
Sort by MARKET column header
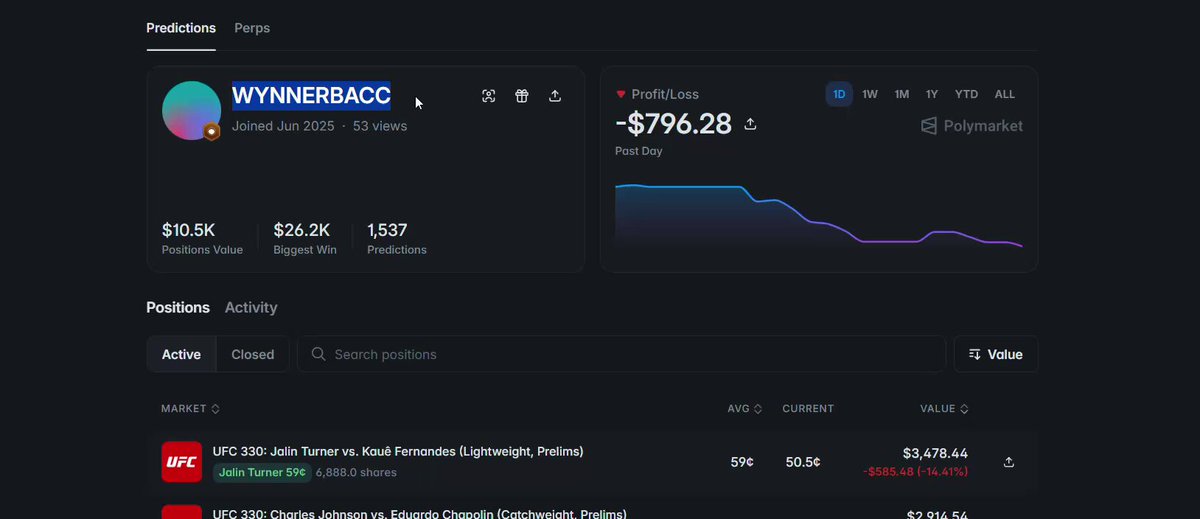click(190, 409)
